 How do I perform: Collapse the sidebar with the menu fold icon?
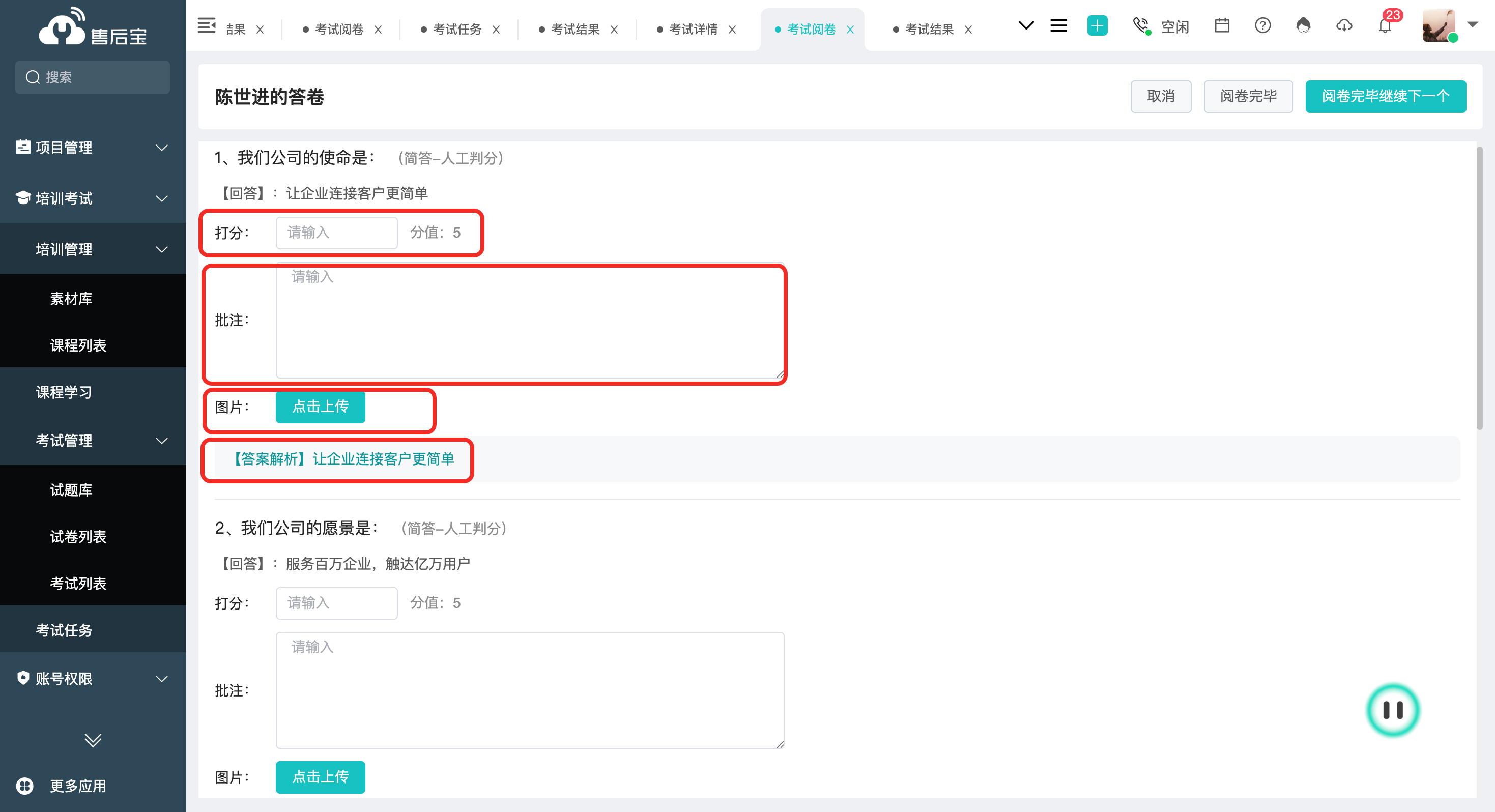tap(207, 26)
